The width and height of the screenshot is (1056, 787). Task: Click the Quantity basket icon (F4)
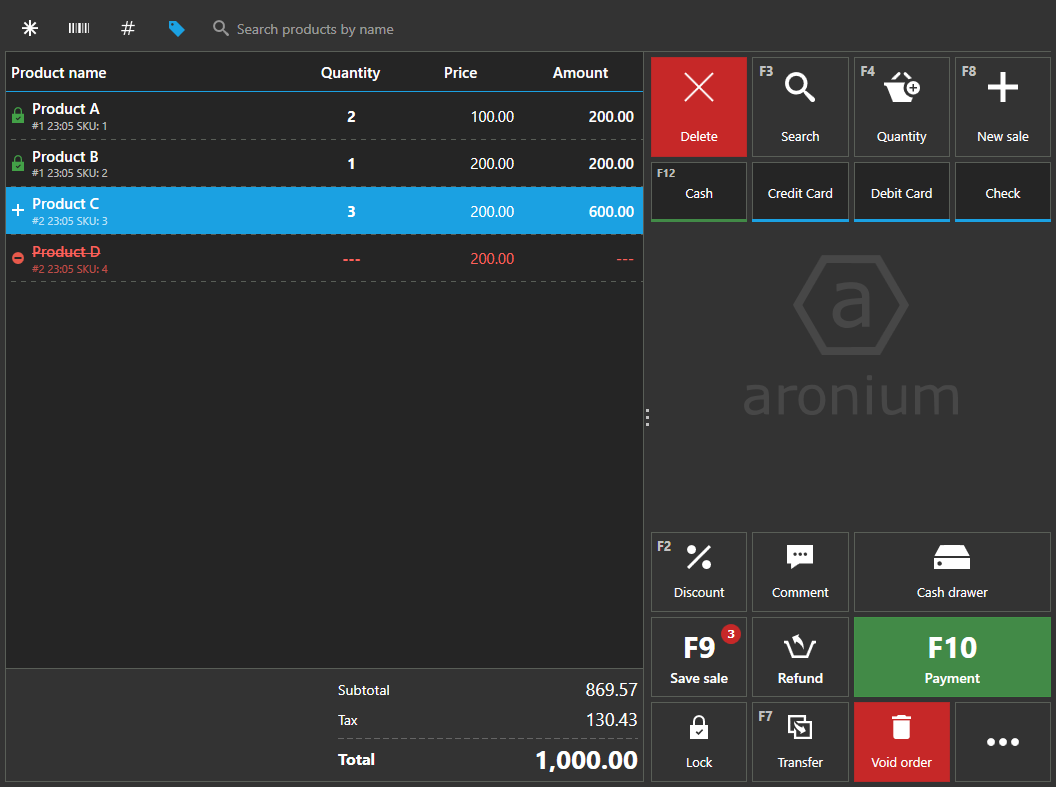[901, 106]
